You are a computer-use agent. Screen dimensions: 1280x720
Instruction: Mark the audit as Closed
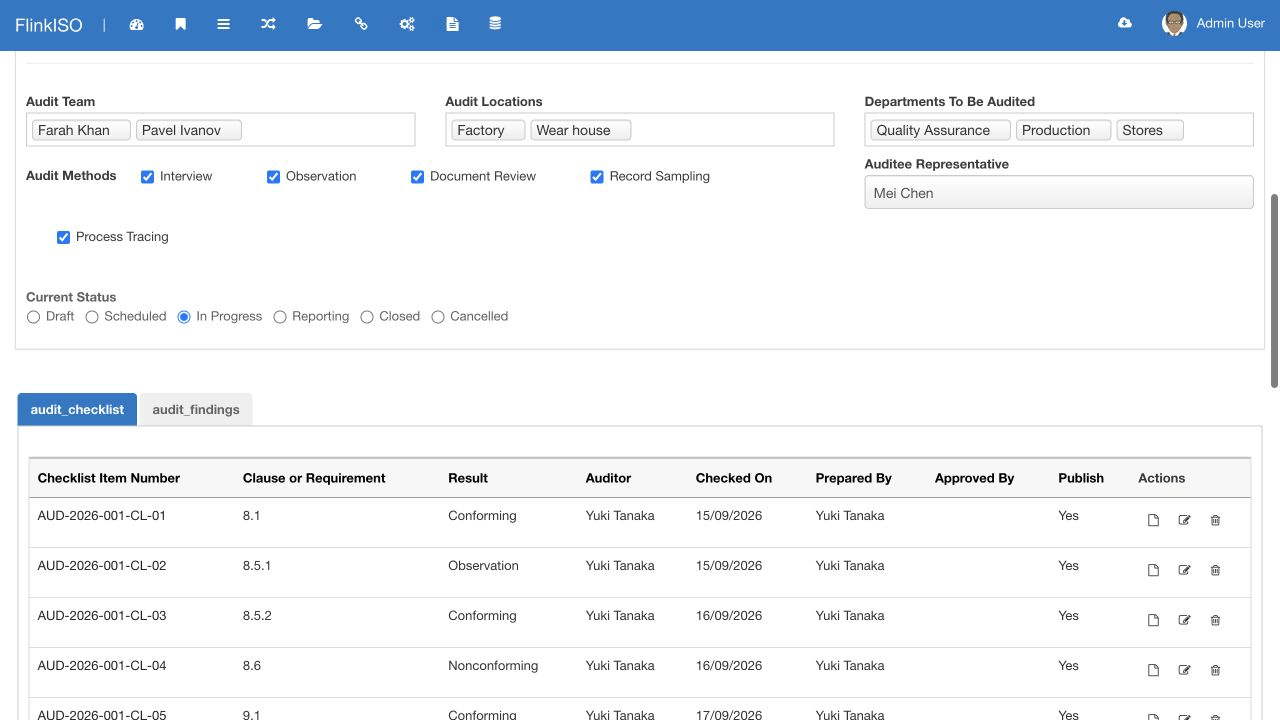click(367, 317)
